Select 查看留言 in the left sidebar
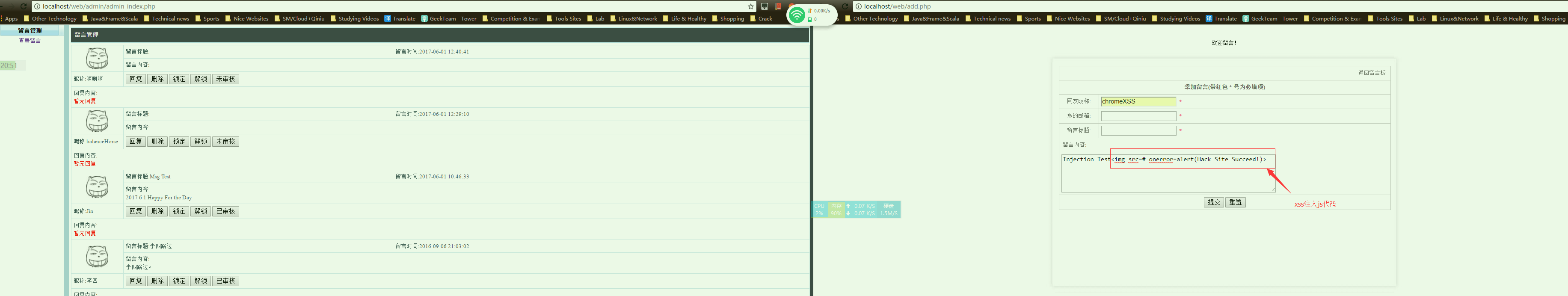The width and height of the screenshot is (1568, 296). [x=30, y=41]
